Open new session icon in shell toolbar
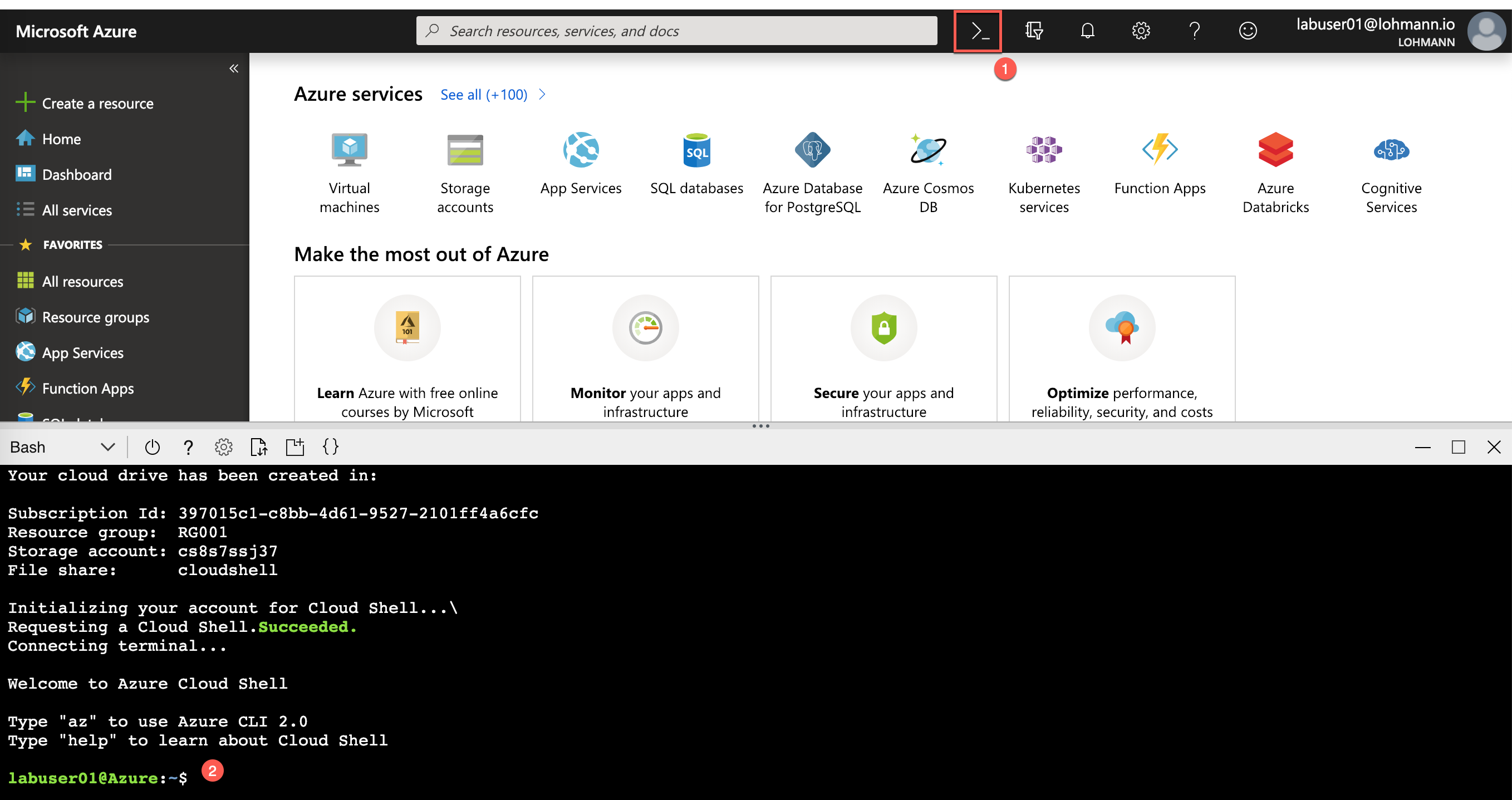1512x800 pixels. [x=294, y=447]
